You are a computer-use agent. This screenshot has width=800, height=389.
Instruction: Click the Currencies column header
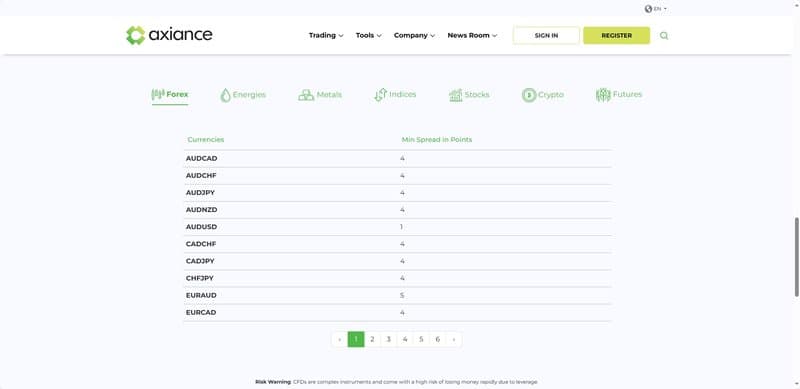pyautogui.click(x=206, y=140)
